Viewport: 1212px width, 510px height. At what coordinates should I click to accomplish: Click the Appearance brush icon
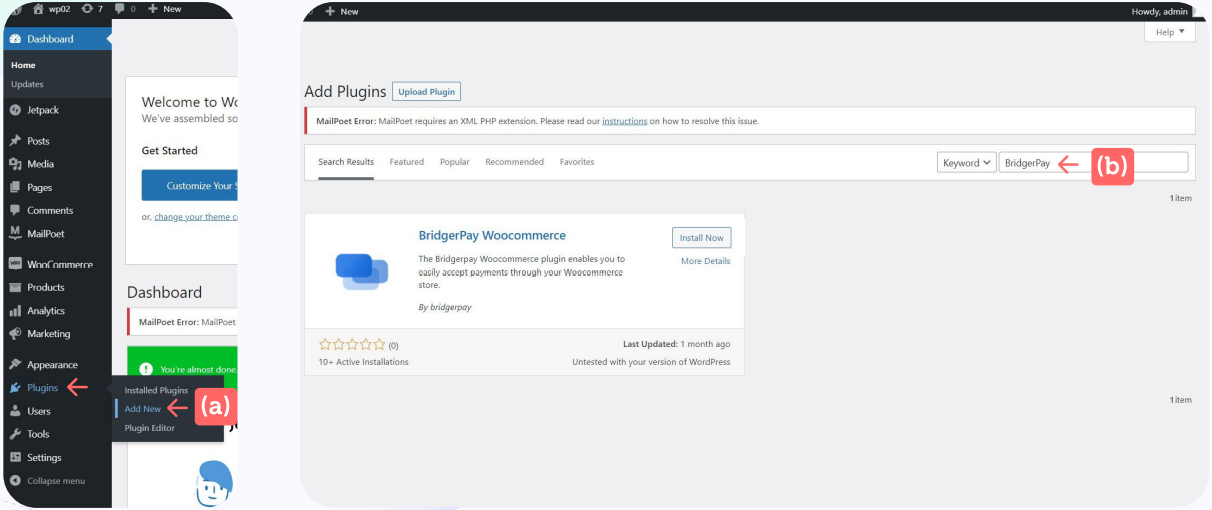(x=15, y=365)
